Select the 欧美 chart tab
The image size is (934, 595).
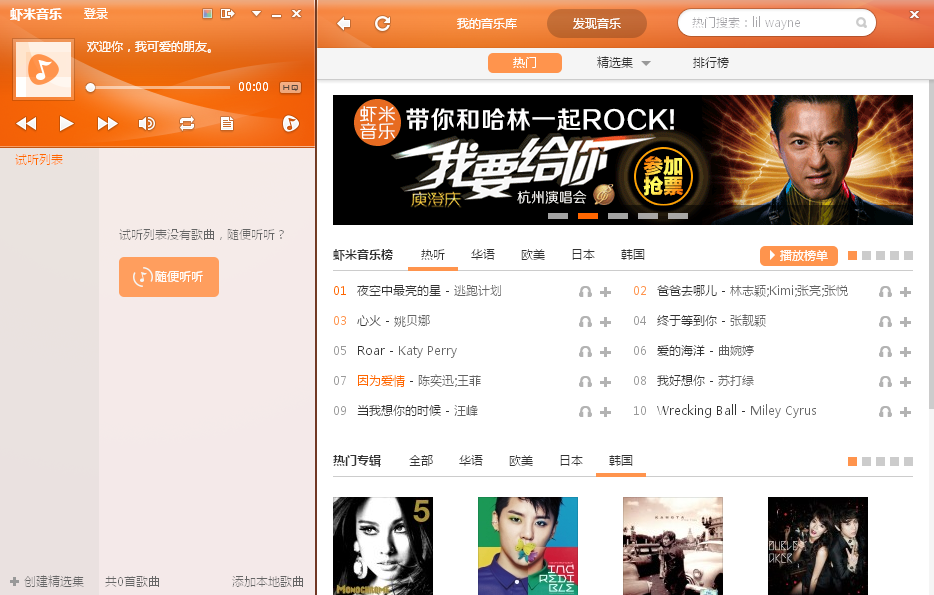533,255
